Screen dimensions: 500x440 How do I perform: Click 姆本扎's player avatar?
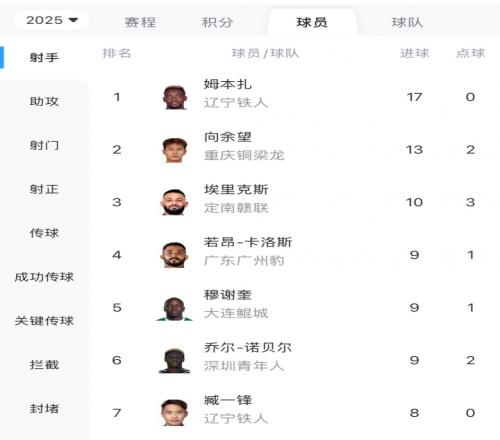(175, 97)
